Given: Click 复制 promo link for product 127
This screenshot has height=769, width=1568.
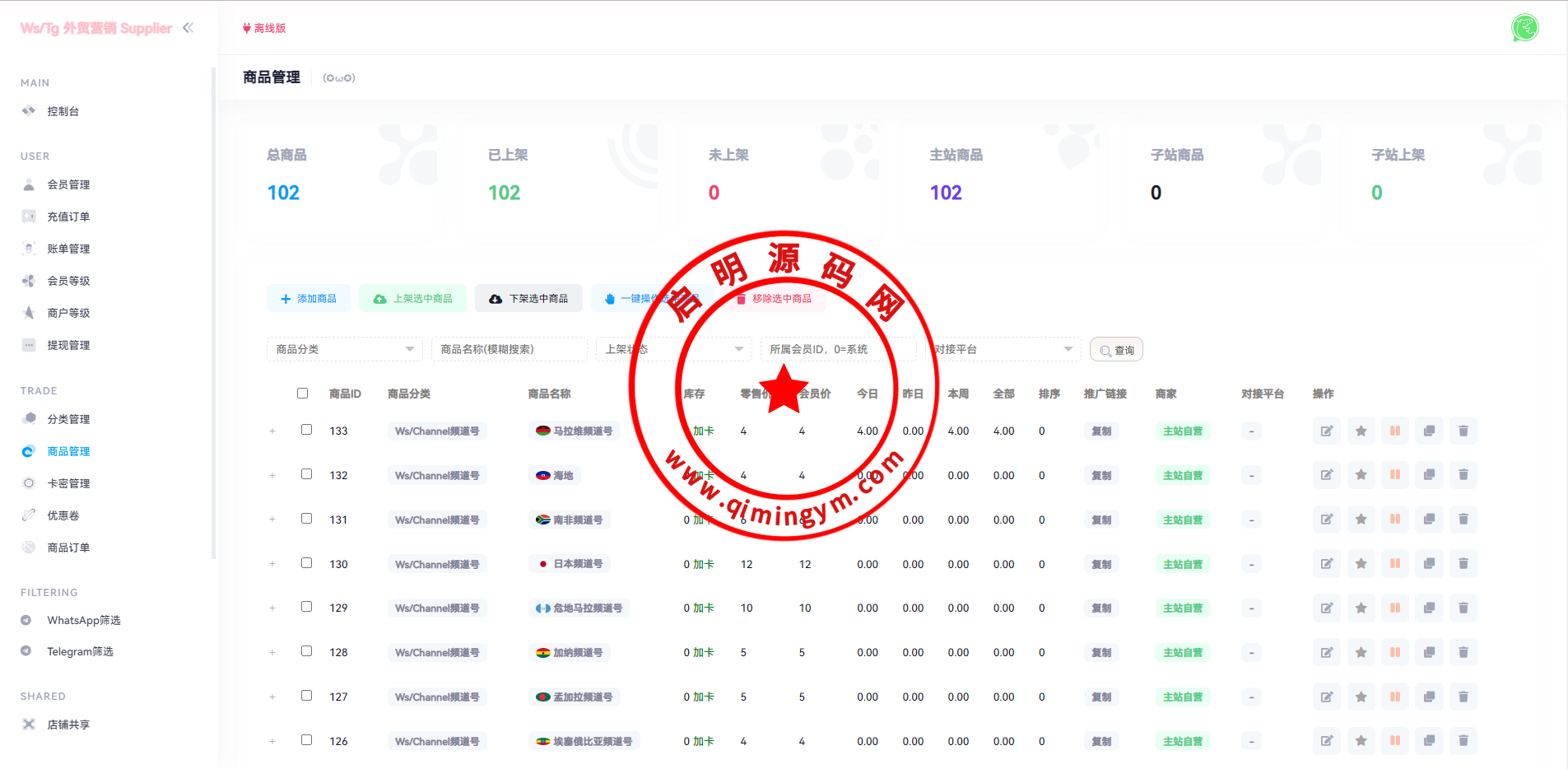Looking at the screenshot, I should coord(1101,697).
